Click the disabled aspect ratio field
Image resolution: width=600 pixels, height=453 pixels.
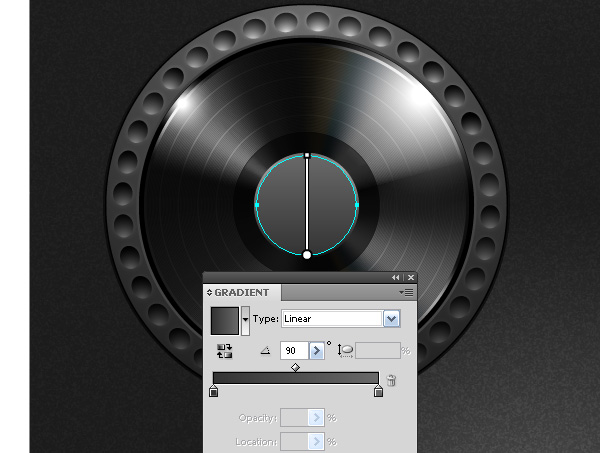(x=378, y=350)
